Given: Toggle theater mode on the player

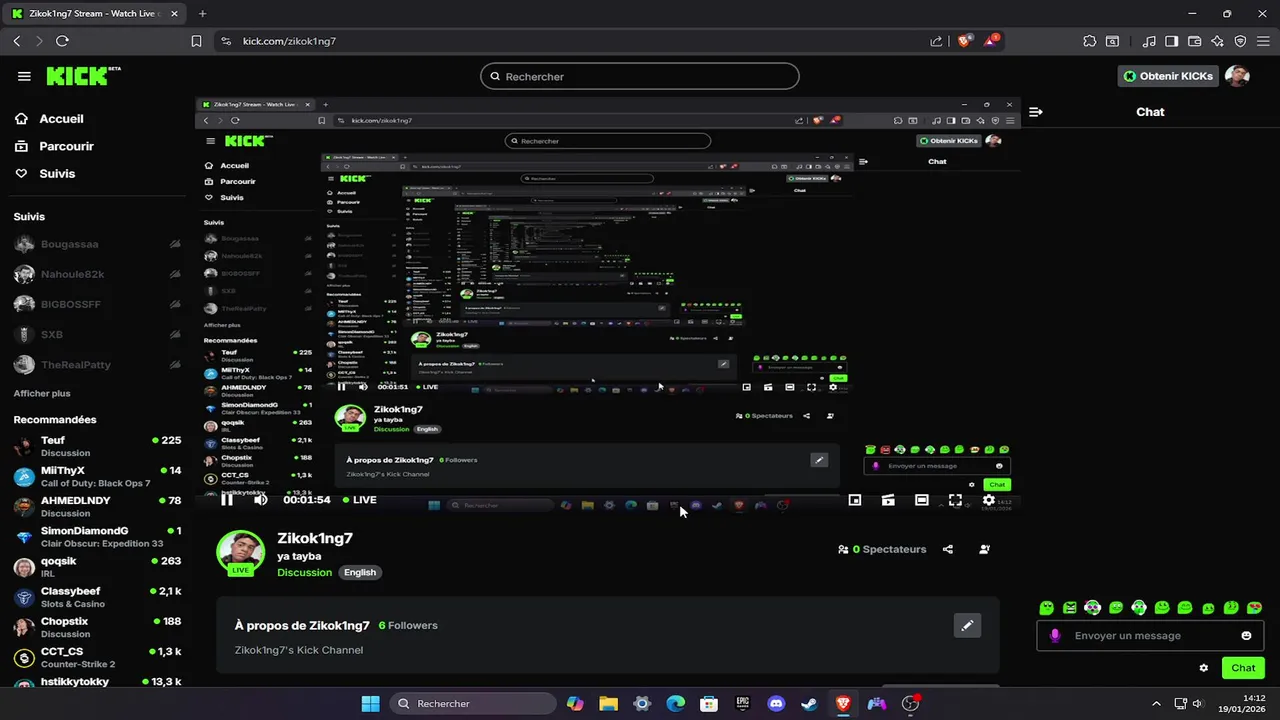Looking at the screenshot, I should coord(922,500).
